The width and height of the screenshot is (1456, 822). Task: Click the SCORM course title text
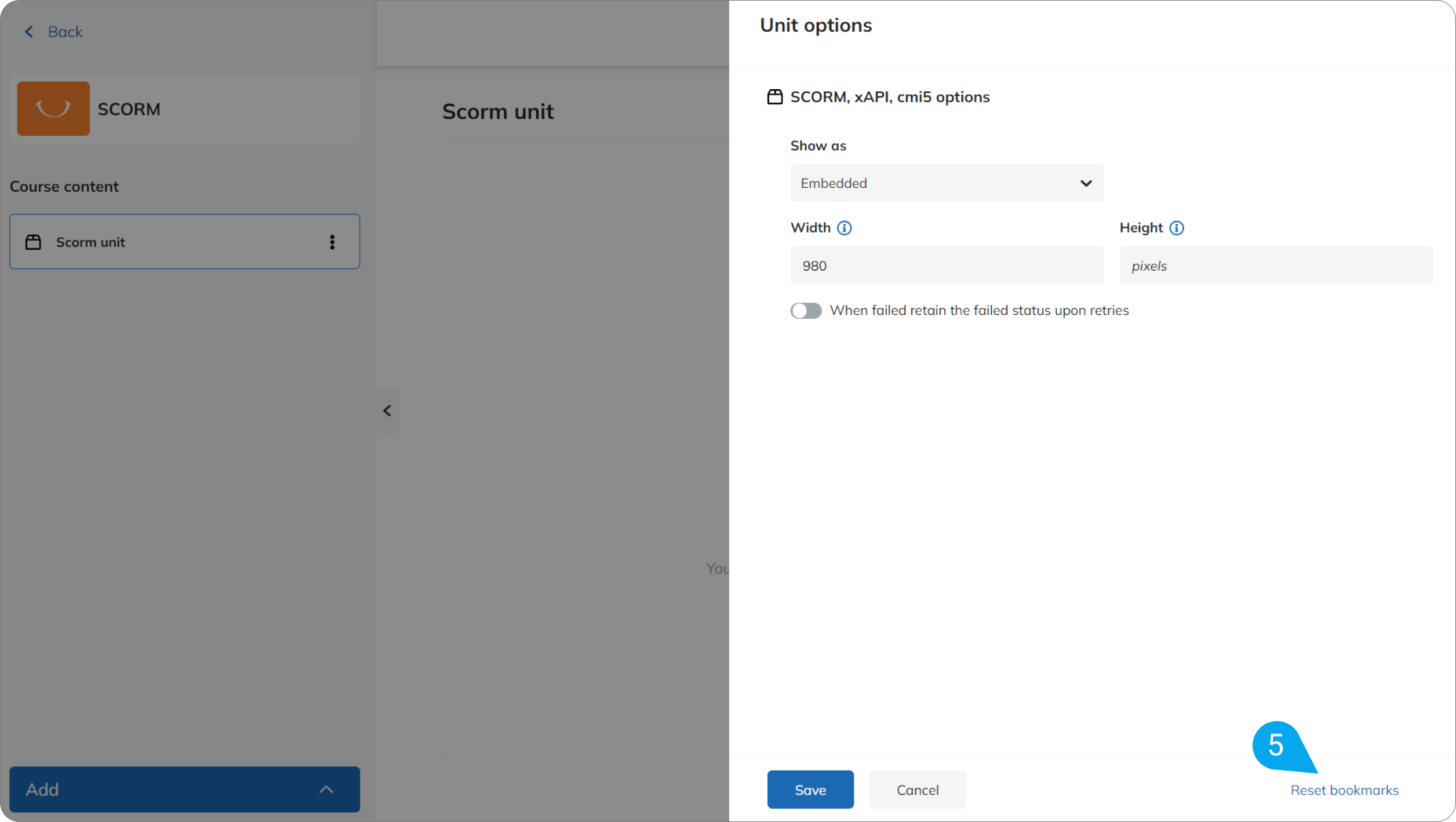[129, 109]
